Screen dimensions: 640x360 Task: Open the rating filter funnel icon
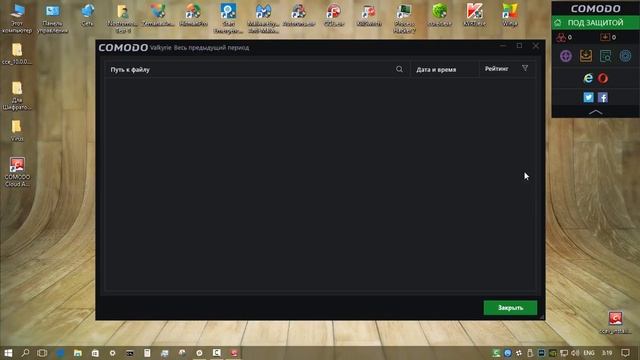525,69
